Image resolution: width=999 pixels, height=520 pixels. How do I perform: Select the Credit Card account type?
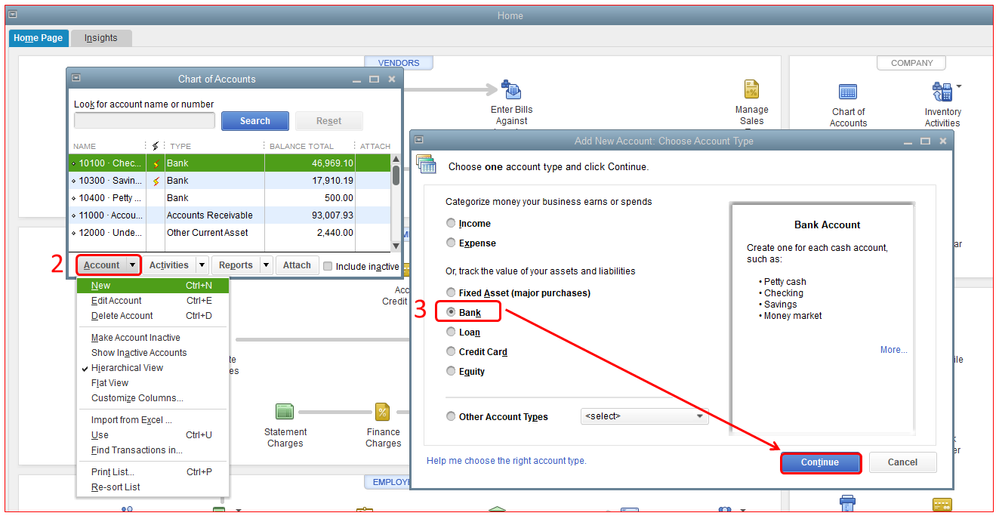click(x=451, y=352)
